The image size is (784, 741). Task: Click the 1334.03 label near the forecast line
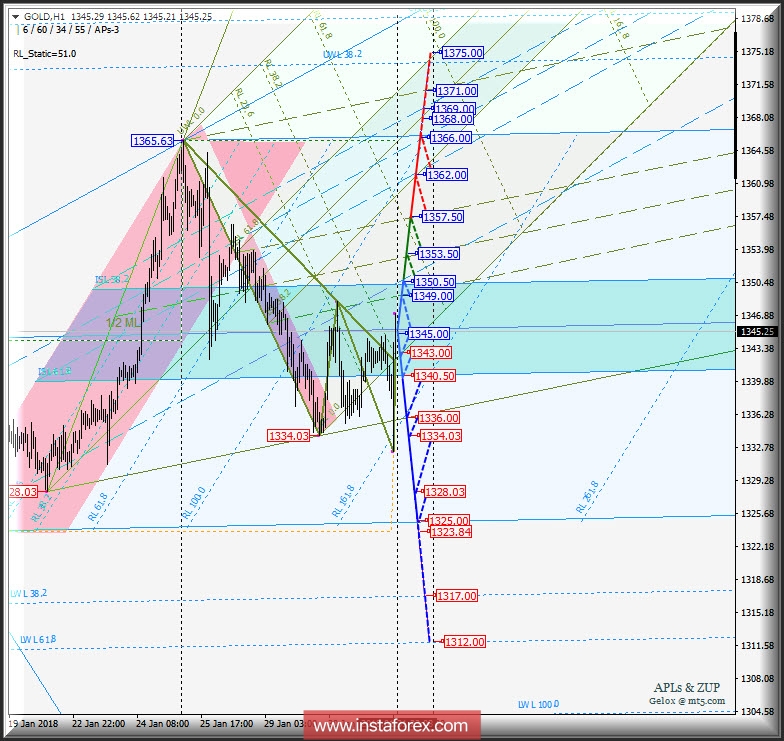pos(440,436)
